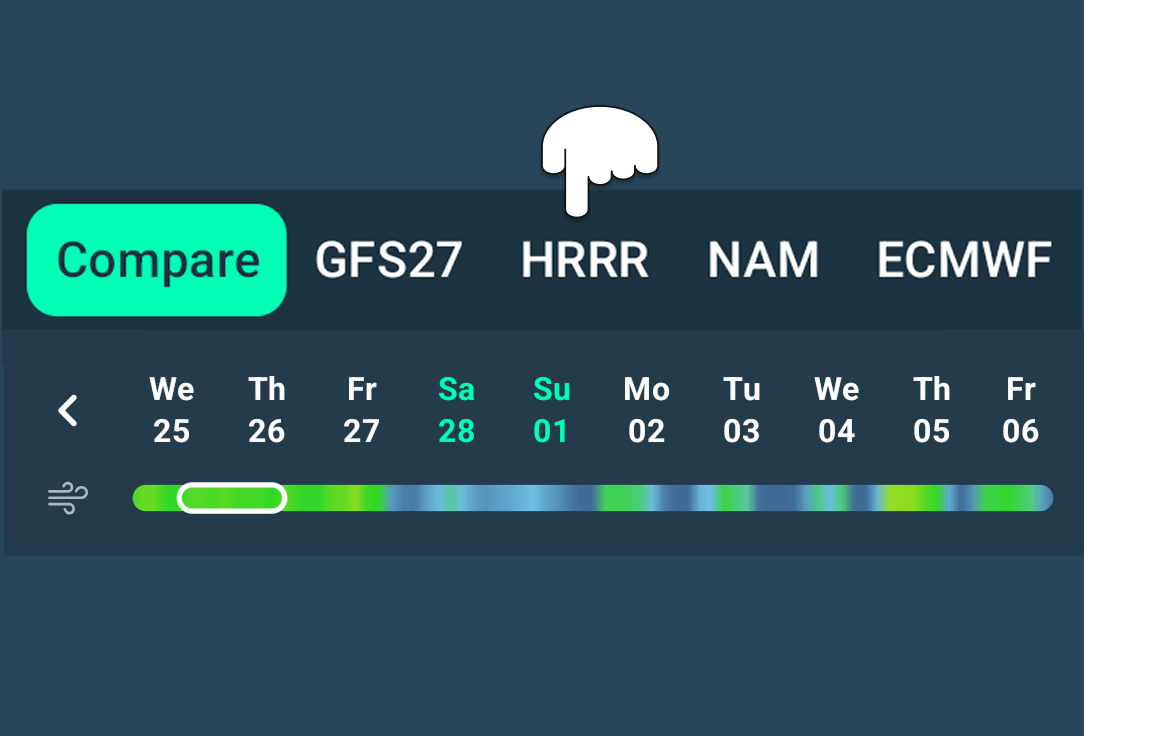
Task: Choose Sunday 01 in the date row
Action: pos(551,410)
